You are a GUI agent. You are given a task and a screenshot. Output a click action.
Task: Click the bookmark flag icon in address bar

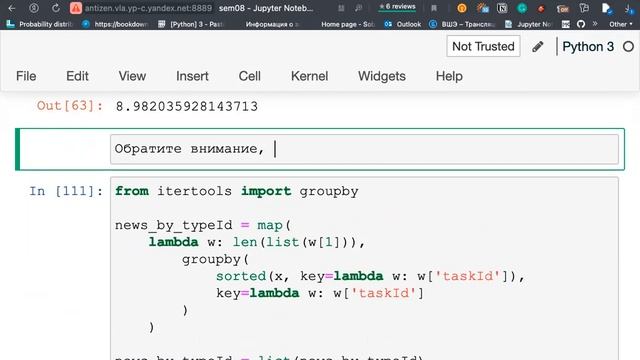pos(434,8)
